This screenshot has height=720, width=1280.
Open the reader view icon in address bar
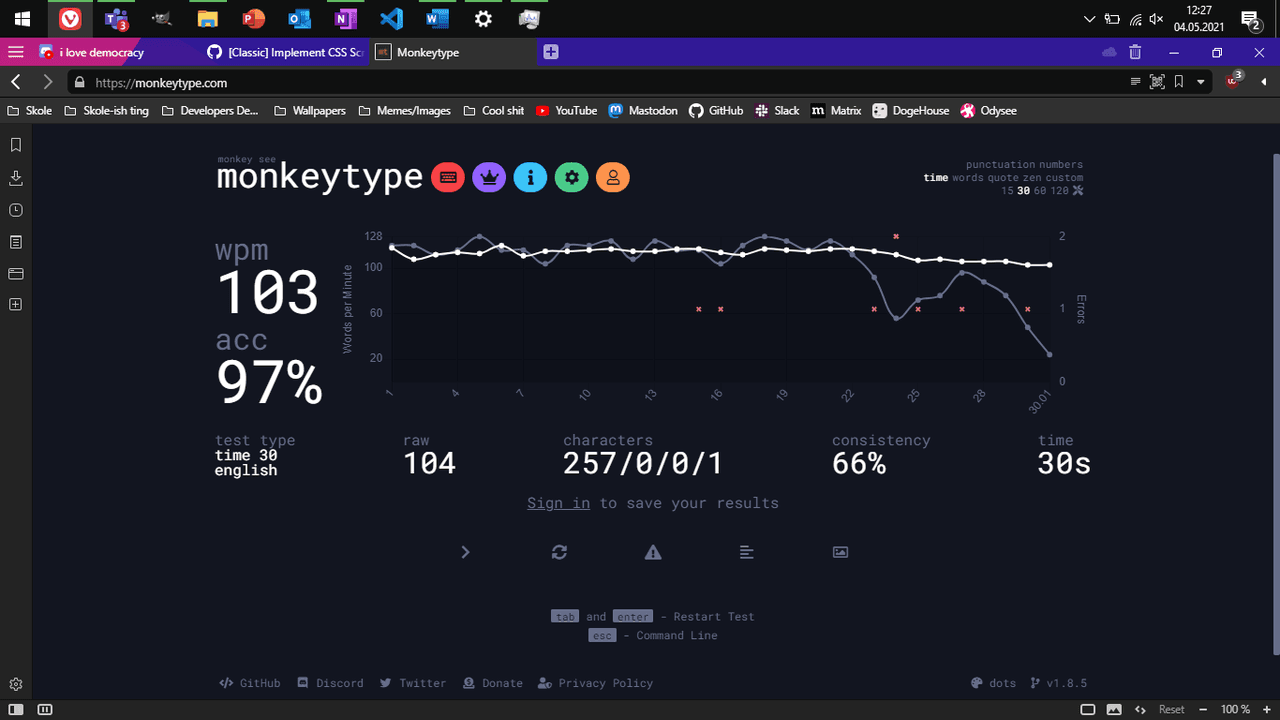click(x=1135, y=82)
